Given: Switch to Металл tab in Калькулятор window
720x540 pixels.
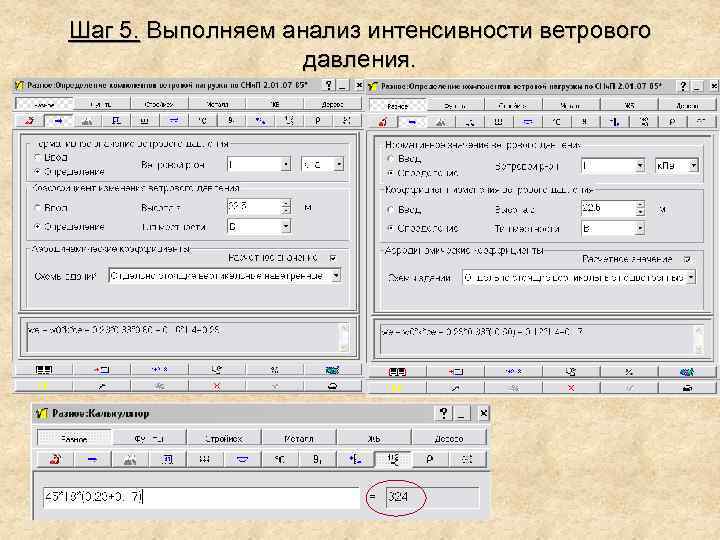Looking at the screenshot, I should pyautogui.click(x=298, y=439).
